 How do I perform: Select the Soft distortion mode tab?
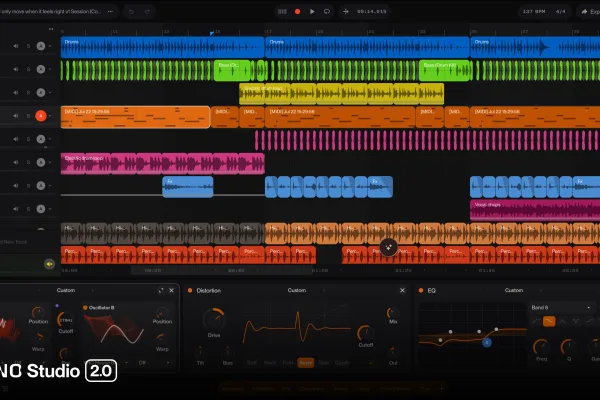252,362
